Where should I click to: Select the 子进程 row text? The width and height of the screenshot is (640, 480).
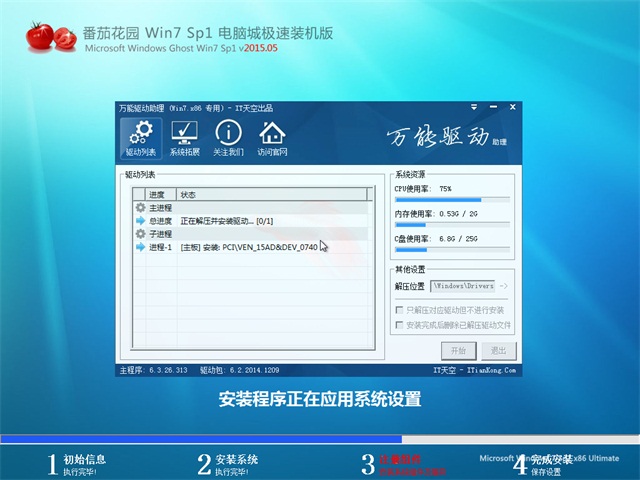coord(160,234)
